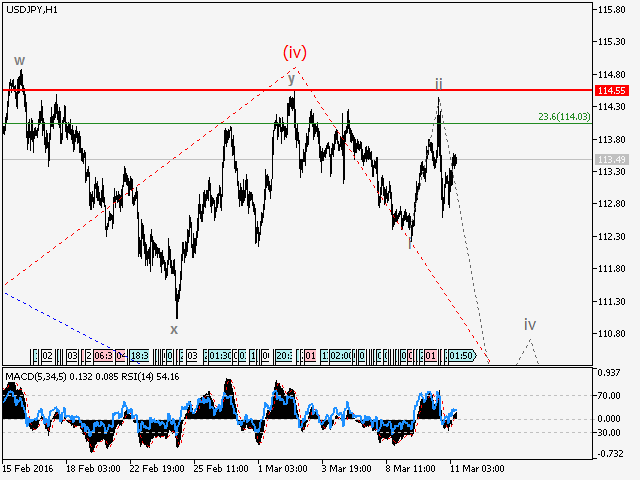Select the green Fibonacci horizontal line

(x=297, y=123)
